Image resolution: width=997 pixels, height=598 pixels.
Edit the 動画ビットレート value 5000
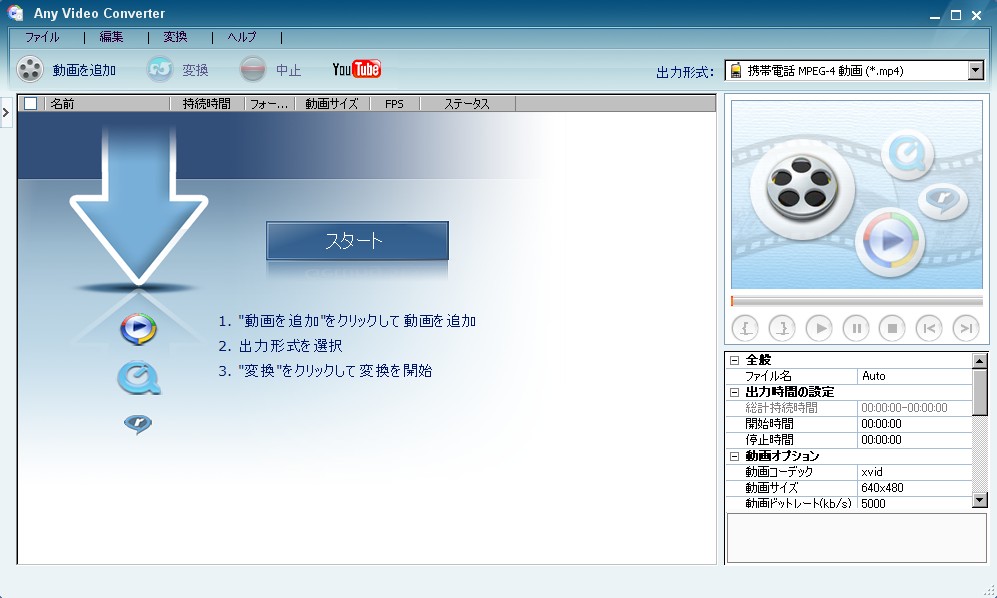pyautogui.click(x=914, y=503)
